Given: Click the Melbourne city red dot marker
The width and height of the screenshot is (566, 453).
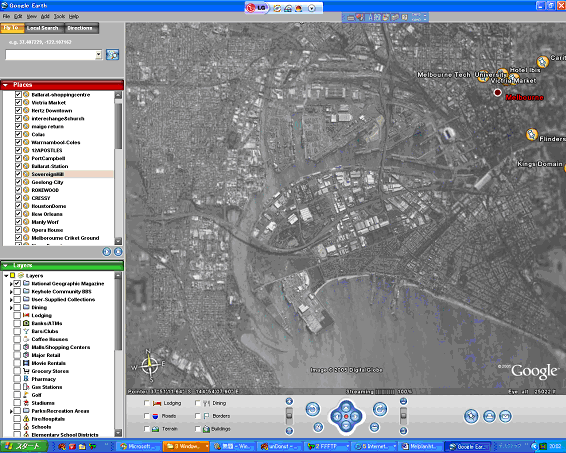Looking at the screenshot, I should point(497,93).
